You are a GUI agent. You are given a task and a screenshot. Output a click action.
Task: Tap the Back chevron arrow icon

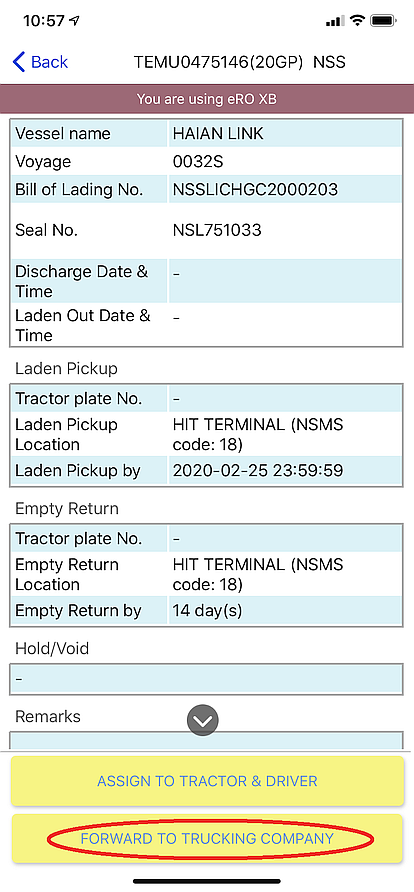pos(18,61)
